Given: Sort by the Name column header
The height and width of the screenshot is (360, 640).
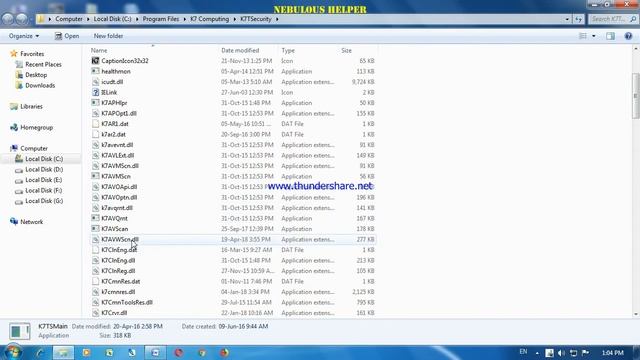Looking at the screenshot, I should click(99, 50).
